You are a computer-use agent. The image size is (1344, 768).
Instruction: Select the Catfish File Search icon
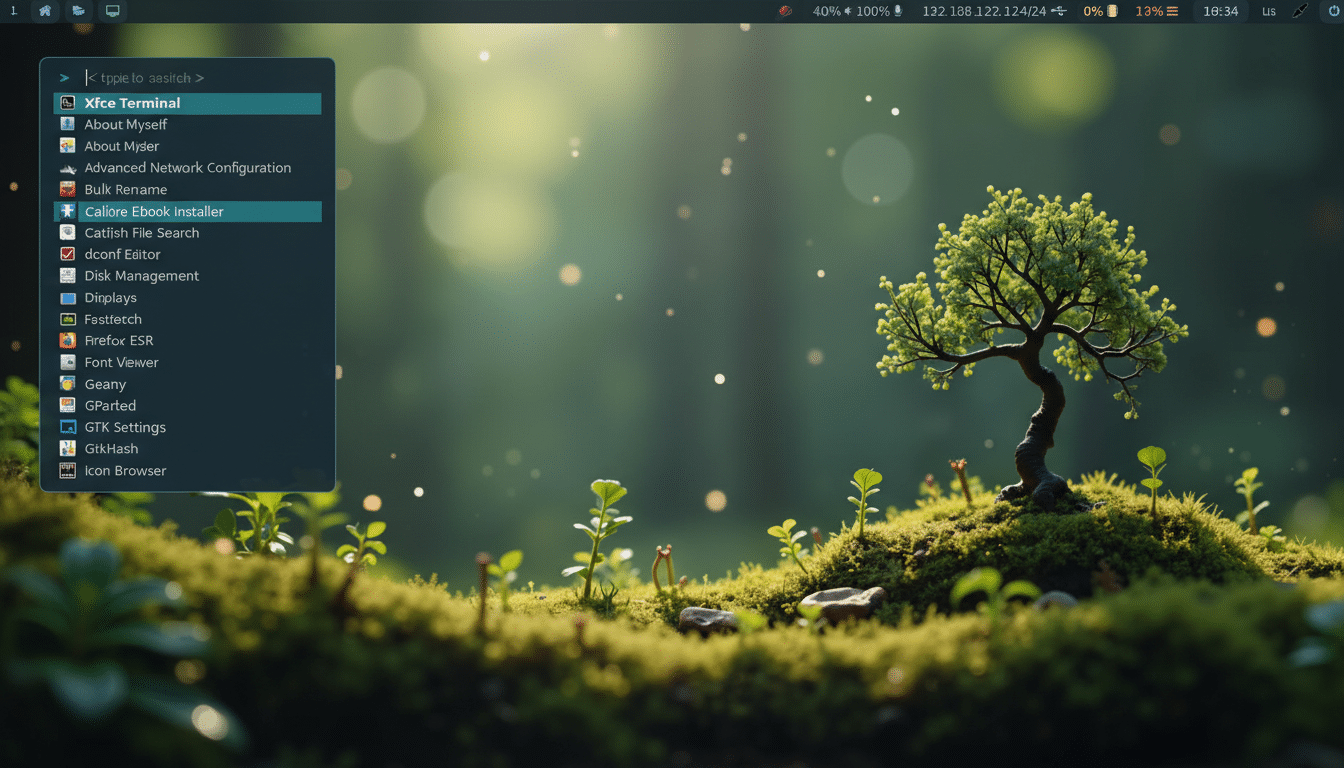tap(67, 232)
